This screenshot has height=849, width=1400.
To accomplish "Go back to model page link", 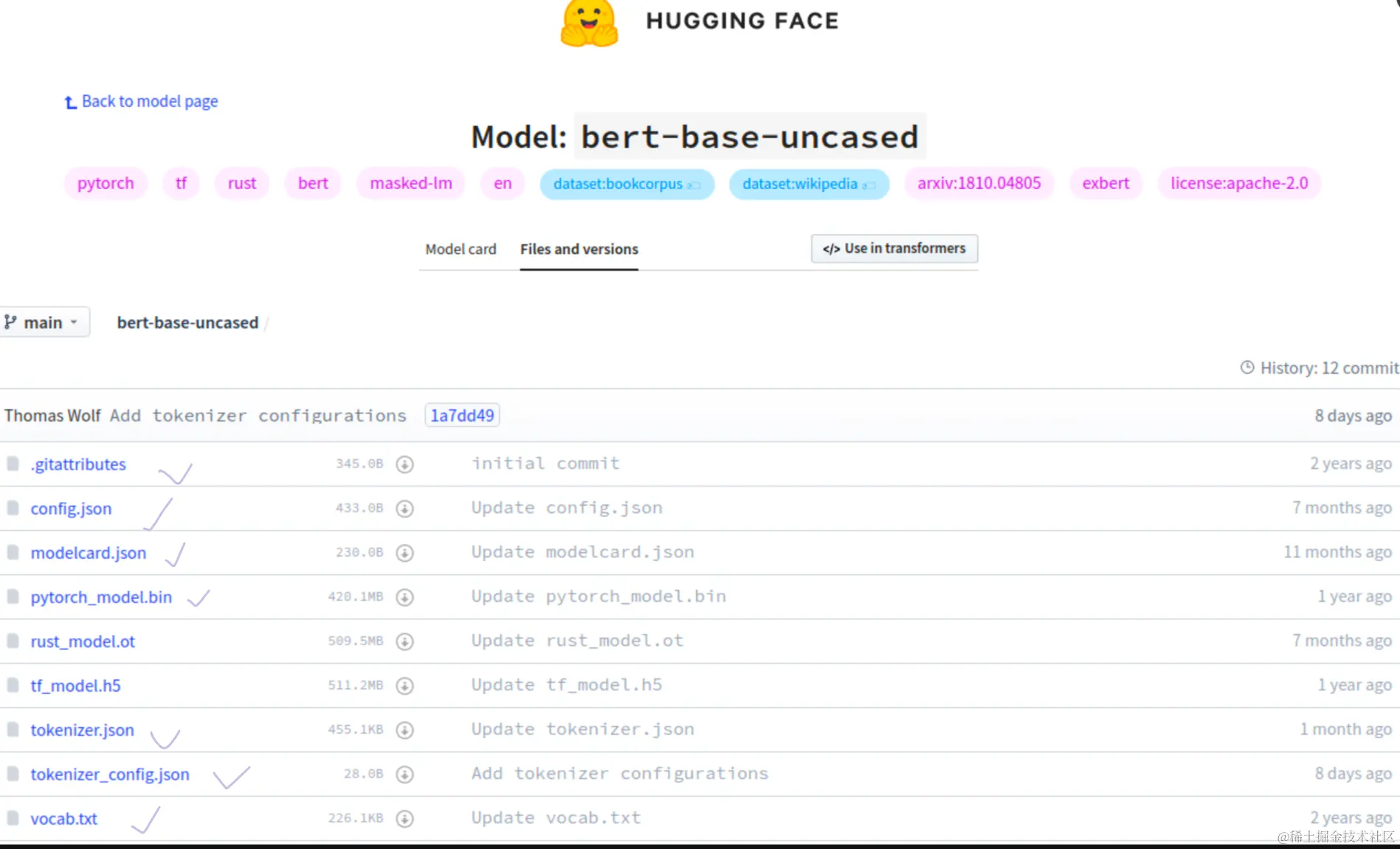I will [150, 101].
